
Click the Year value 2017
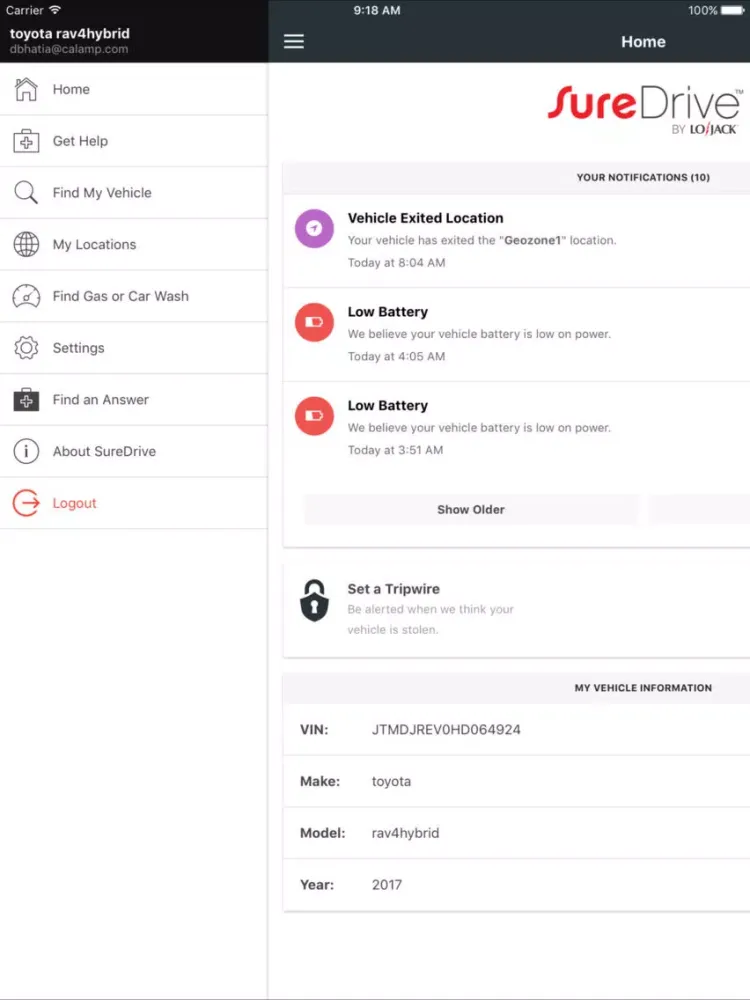point(387,885)
